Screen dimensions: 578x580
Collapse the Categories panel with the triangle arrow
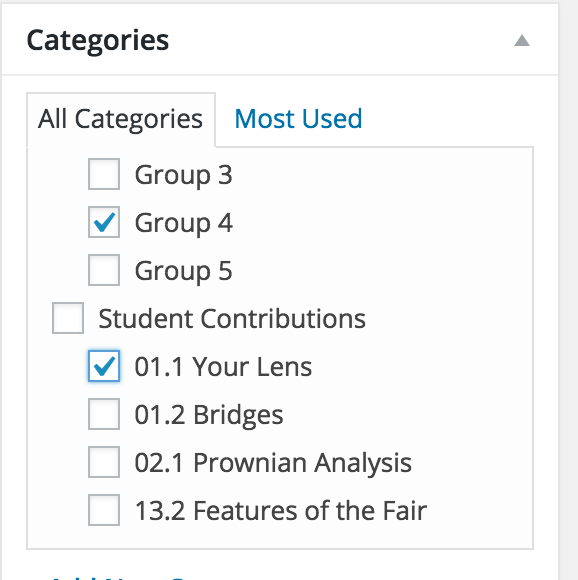522,40
